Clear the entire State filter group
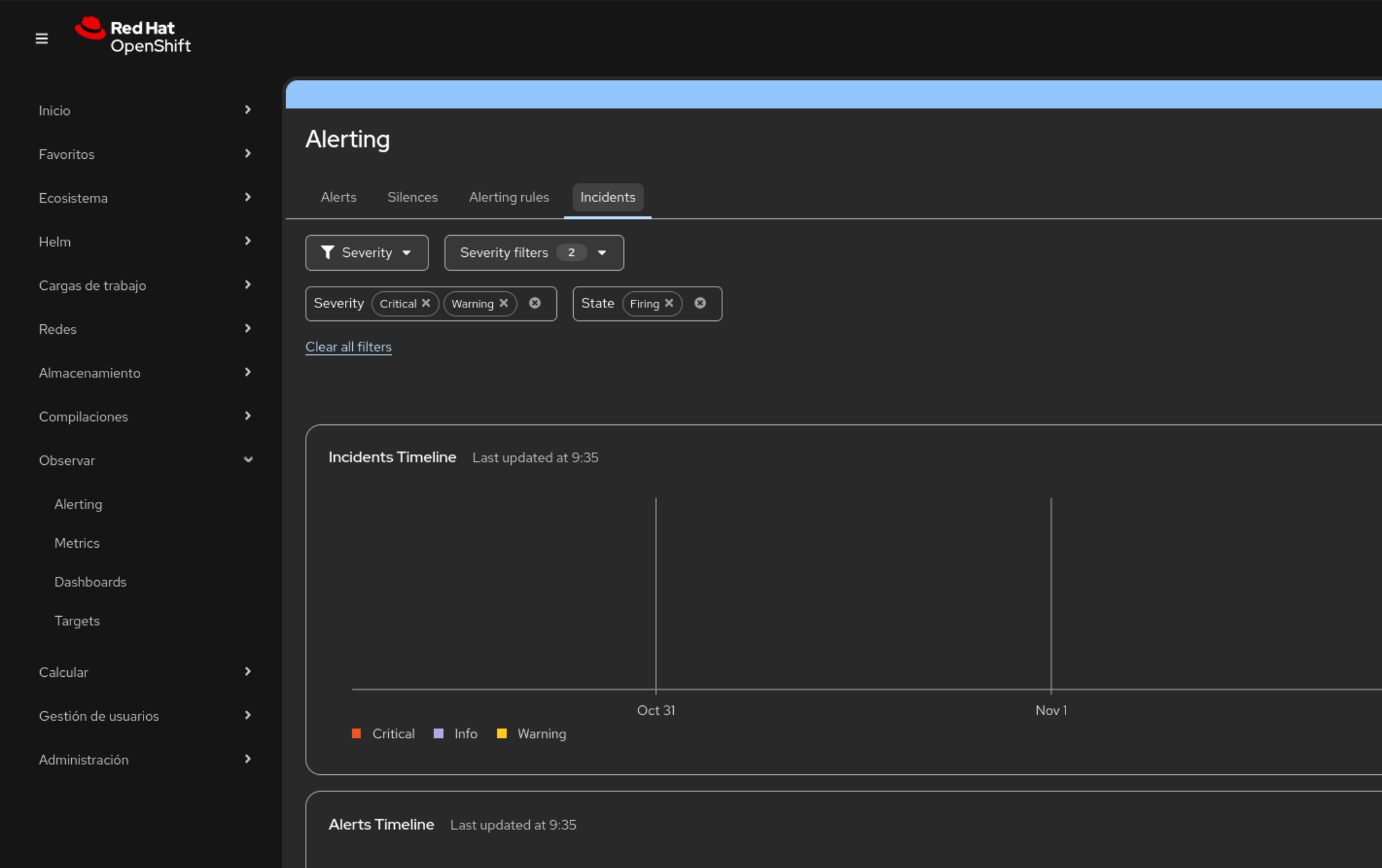Screen dimensions: 1382x868 pyautogui.click(x=700, y=303)
